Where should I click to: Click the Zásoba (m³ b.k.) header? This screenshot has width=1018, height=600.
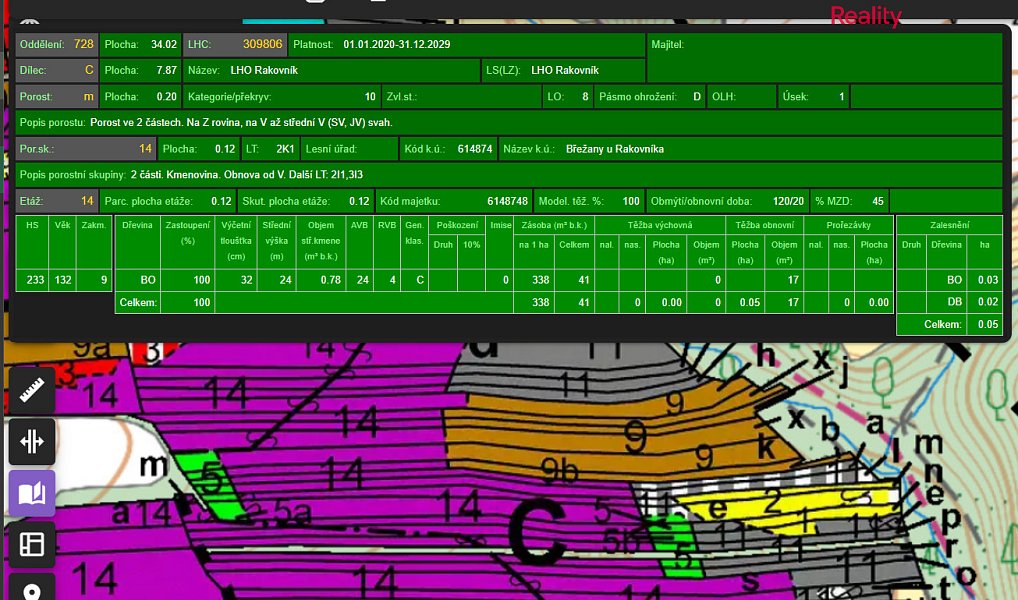554,225
